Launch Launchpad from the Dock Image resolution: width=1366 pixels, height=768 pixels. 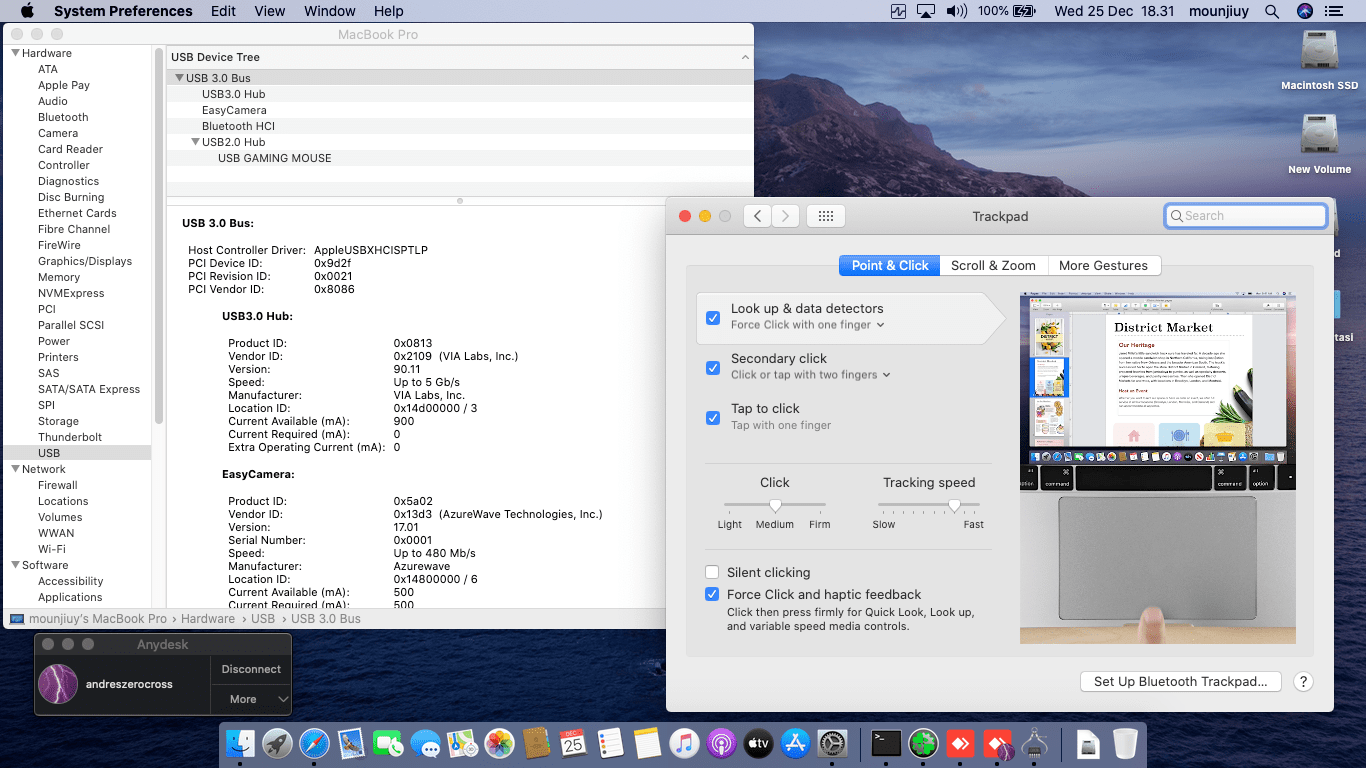coord(278,743)
